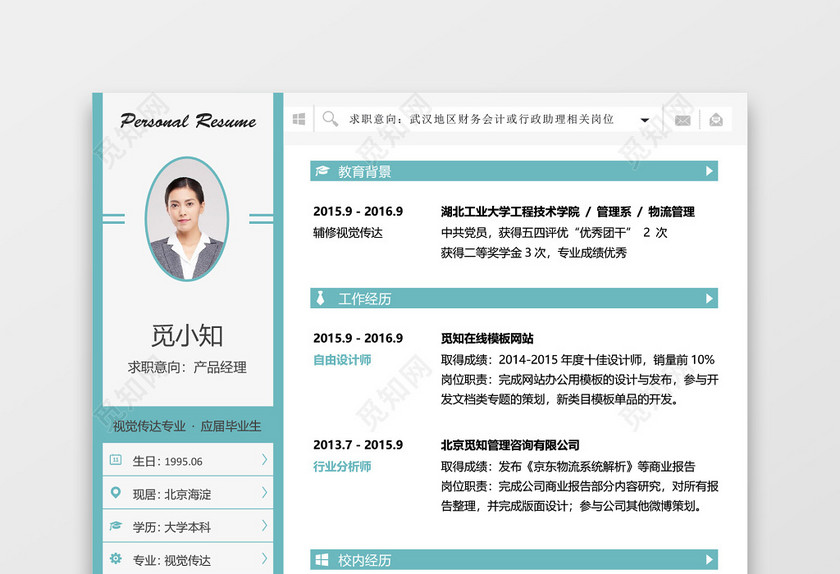Click the necktie icon beside 工作经历
Screen dimensions: 840x574
pyautogui.click(x=320, y=298)
